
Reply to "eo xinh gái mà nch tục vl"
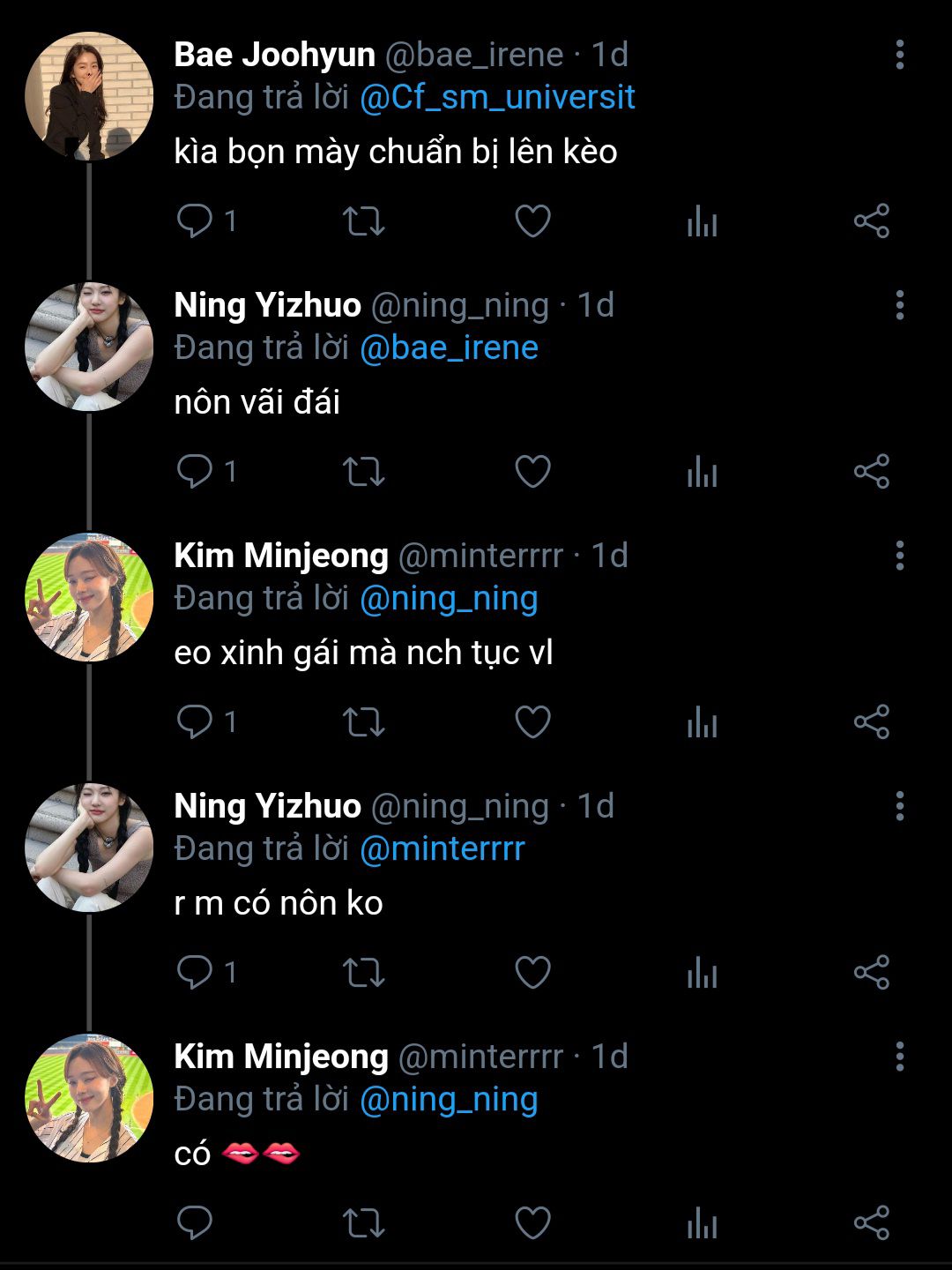195,721
